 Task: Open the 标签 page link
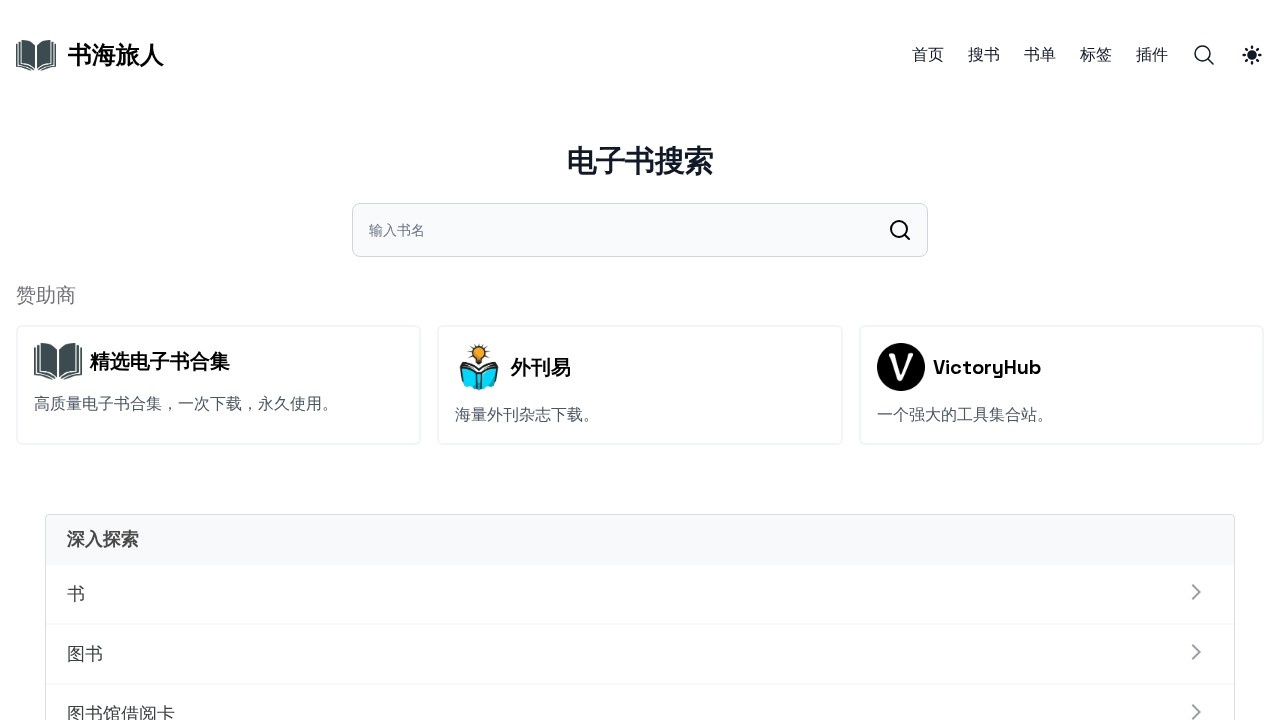[x=1096, y=55]
